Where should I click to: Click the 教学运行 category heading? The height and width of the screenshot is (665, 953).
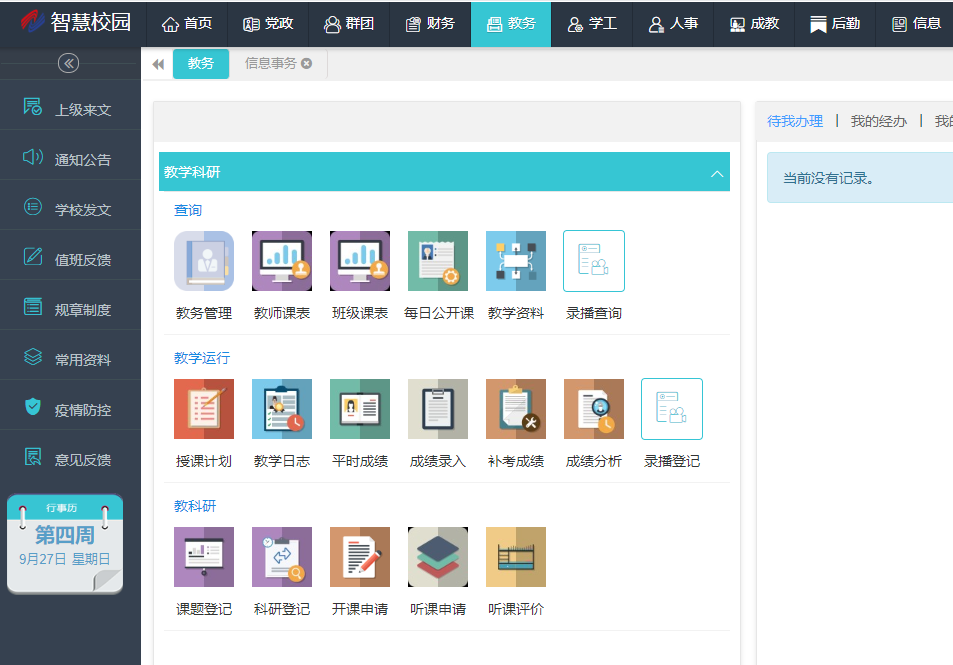click(x=202, y=358)
